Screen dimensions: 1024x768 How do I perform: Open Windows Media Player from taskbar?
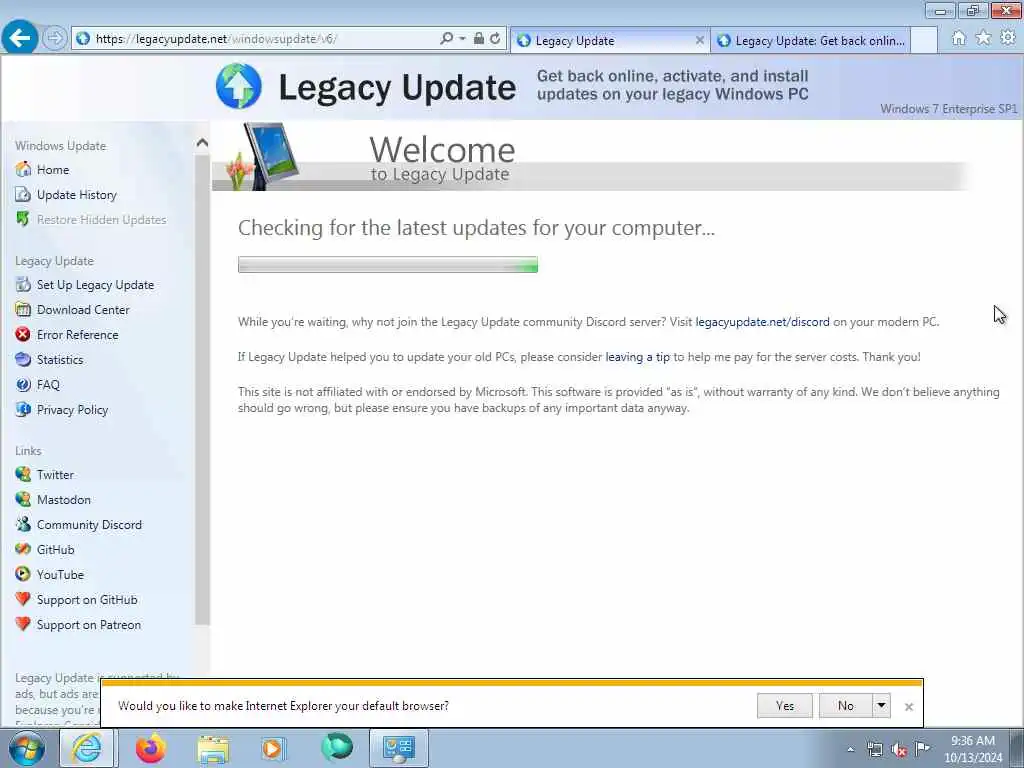[274, 748]
